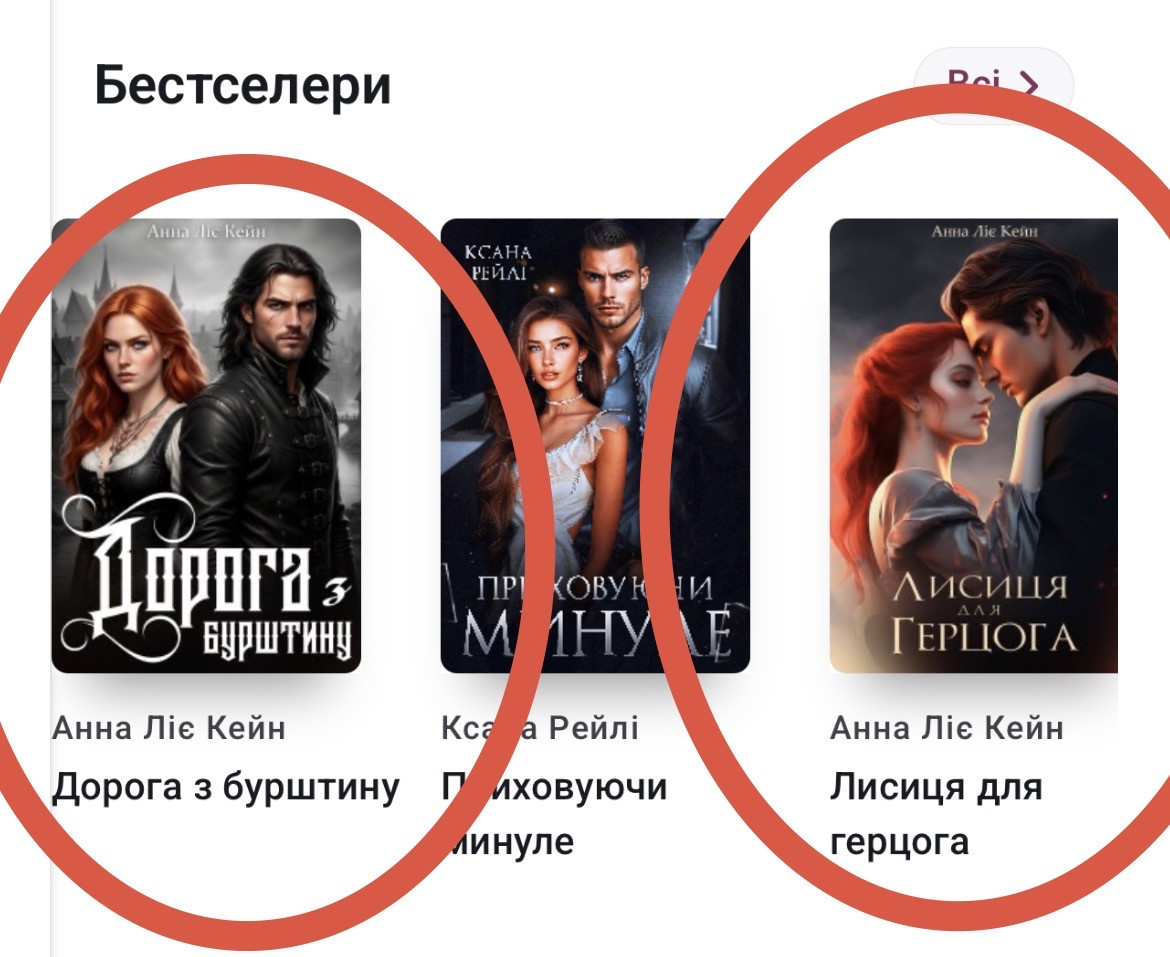Open the title link Дорога з бурштину
This screenshot has width=1170, height=957.
pos(226,788)
